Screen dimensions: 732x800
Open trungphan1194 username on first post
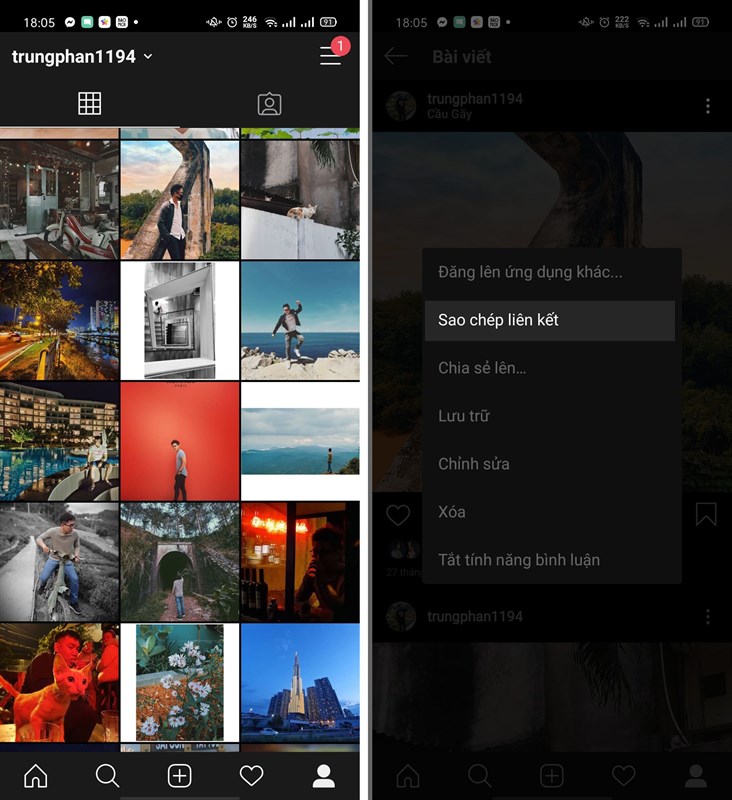pos(475,98)
